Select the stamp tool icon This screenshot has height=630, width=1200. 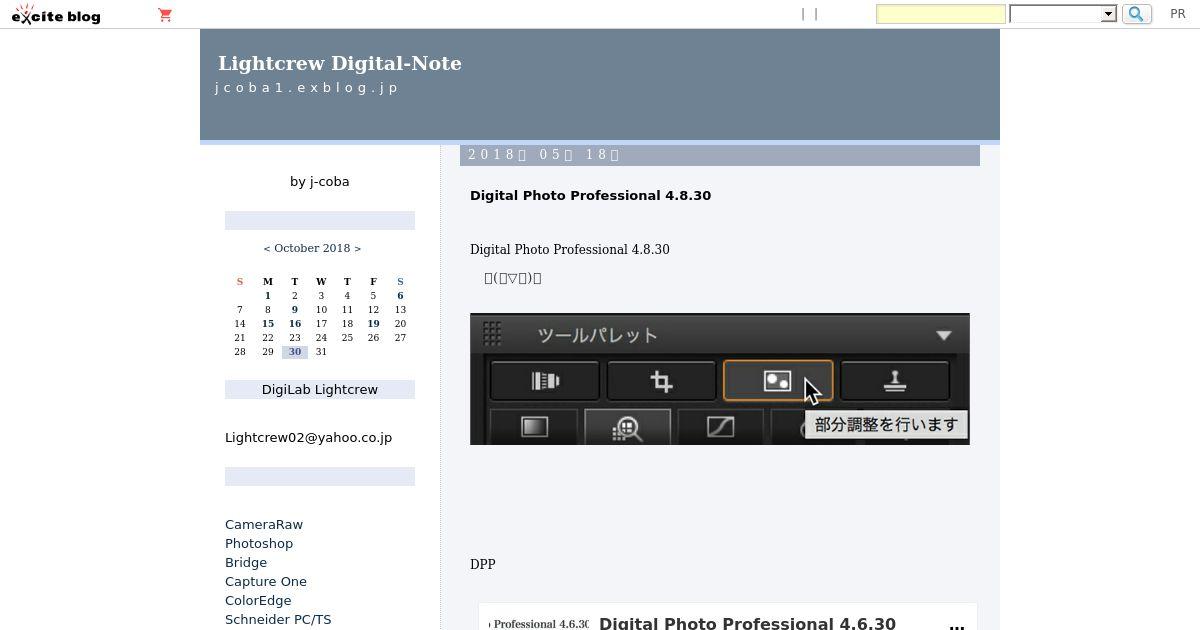895,381
